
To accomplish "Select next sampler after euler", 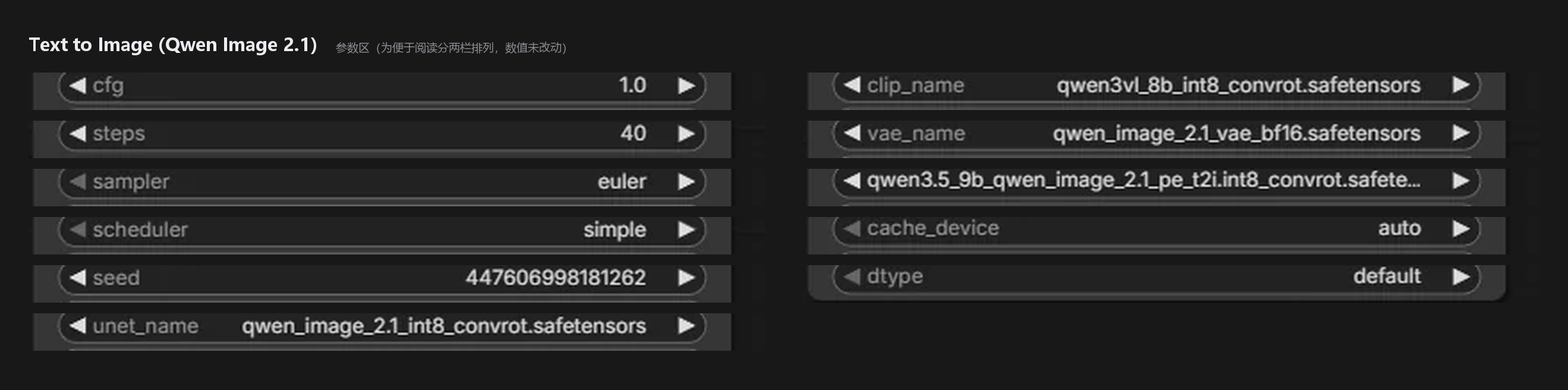I will pos(687,181).
